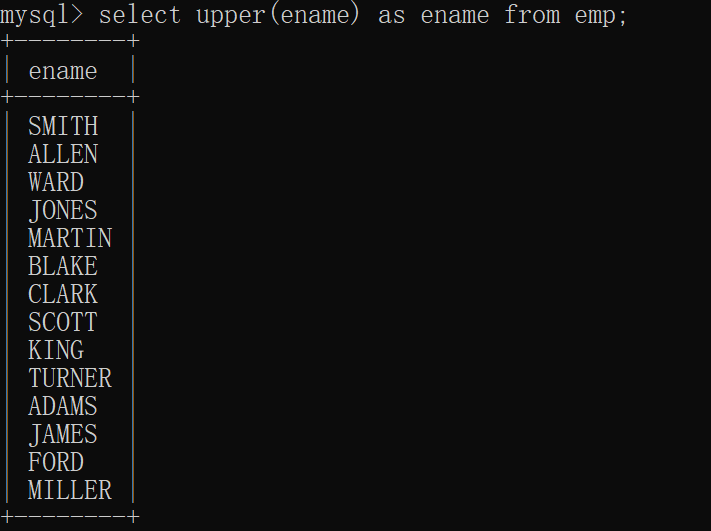
Task: Click on the JONES result
Action: [63, 210]
